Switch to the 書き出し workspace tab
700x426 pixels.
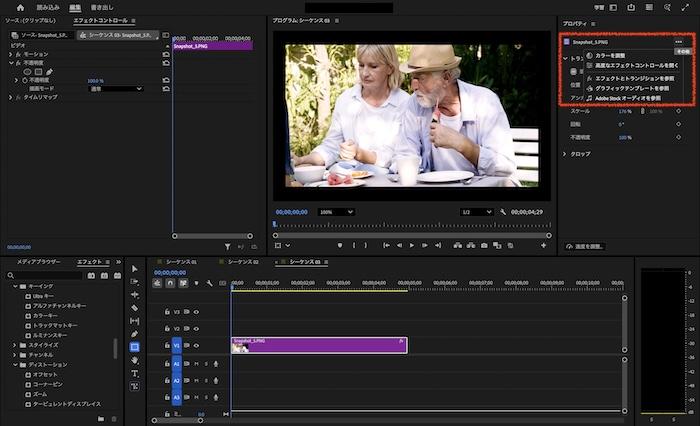[103, 7]
